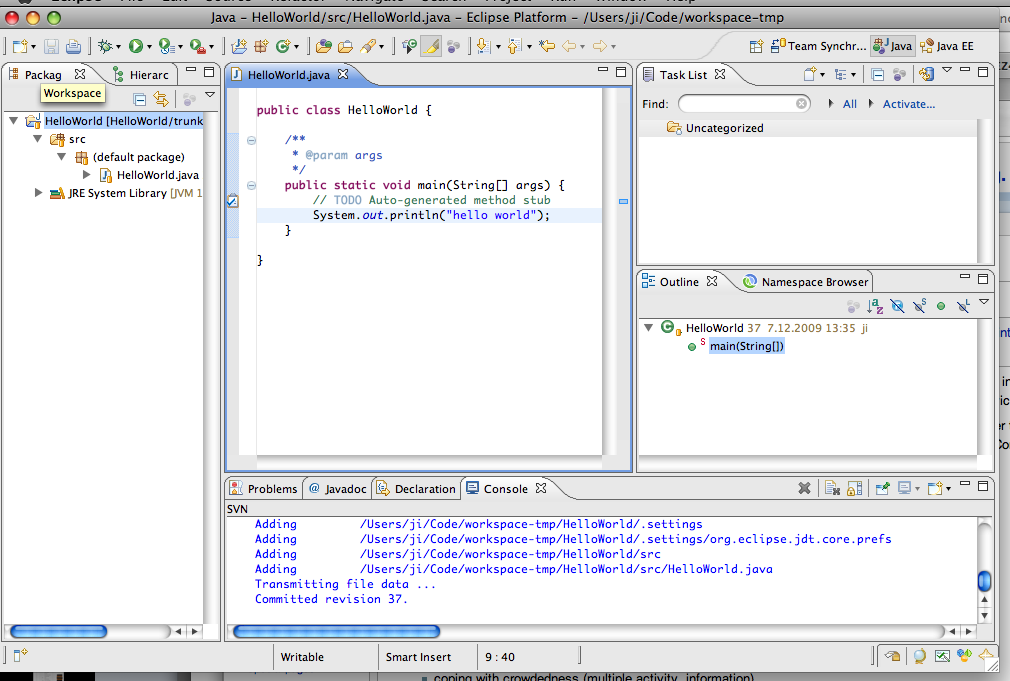Select the Namespace Browser tab
1010x681 pixels.
click(805, 282)
